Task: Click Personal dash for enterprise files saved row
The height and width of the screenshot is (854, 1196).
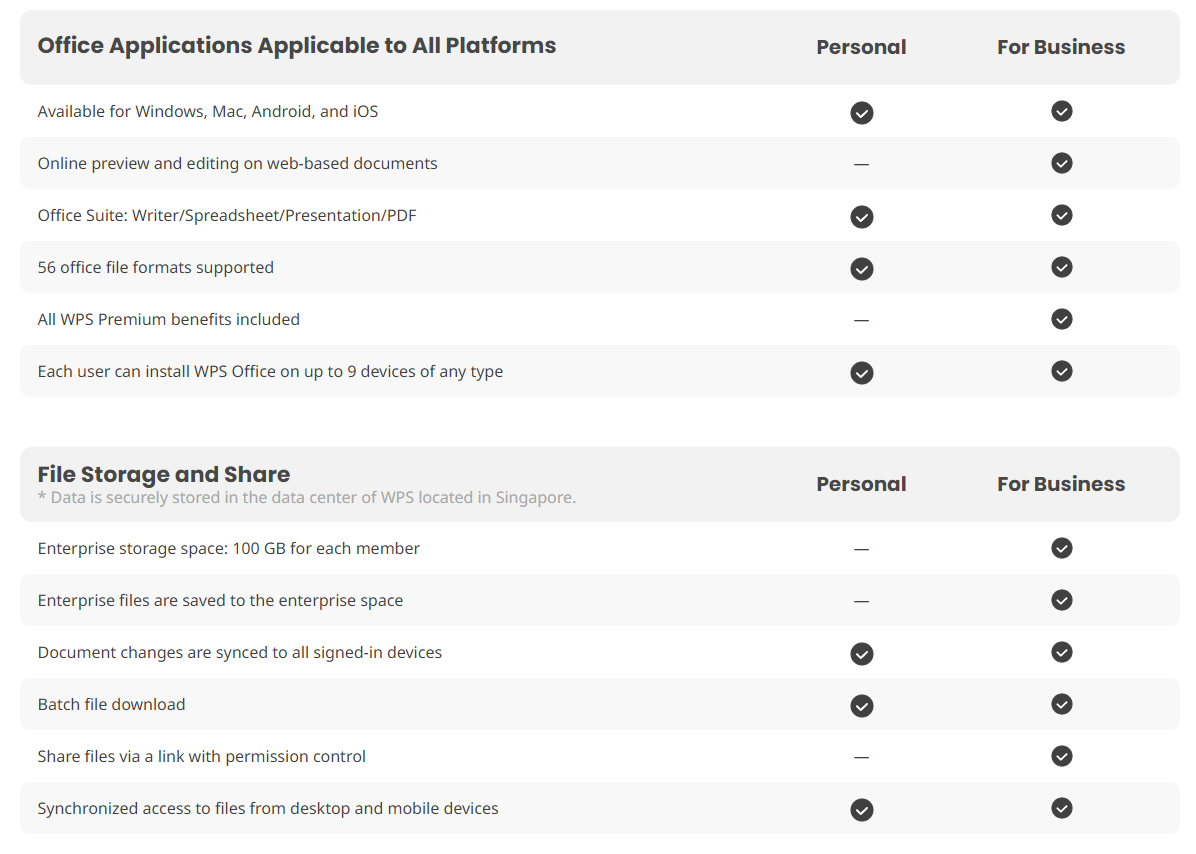Action: coord(861,601)
